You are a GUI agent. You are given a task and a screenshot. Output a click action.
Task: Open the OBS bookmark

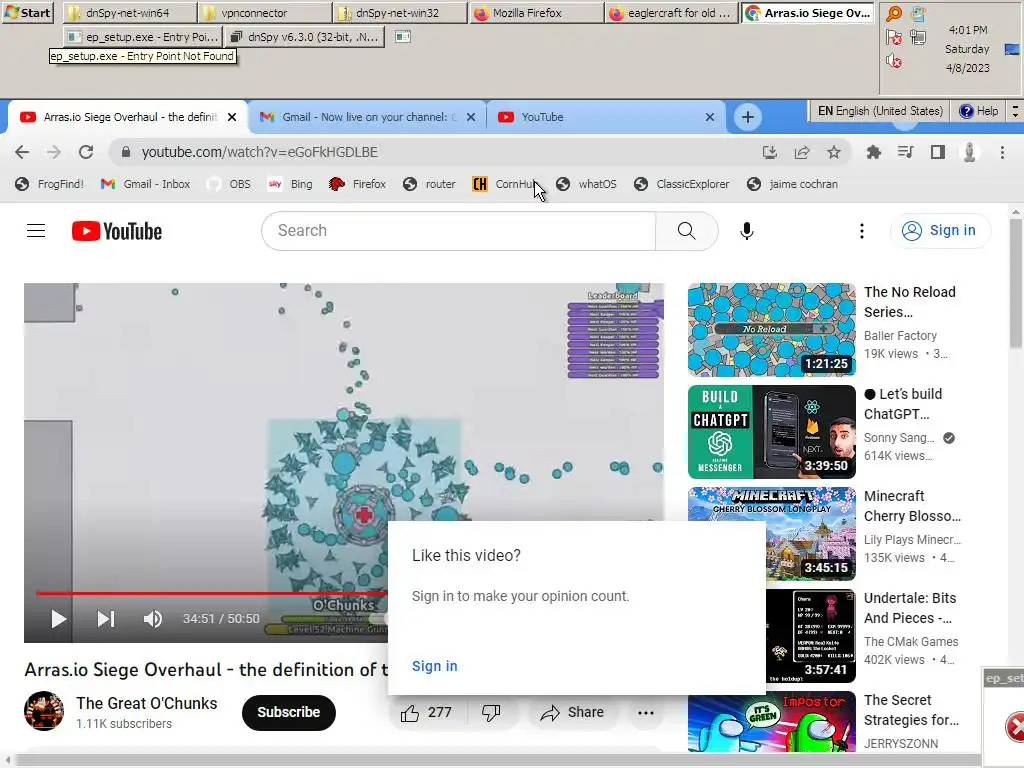pyautogui.click(x=229, y=184)
